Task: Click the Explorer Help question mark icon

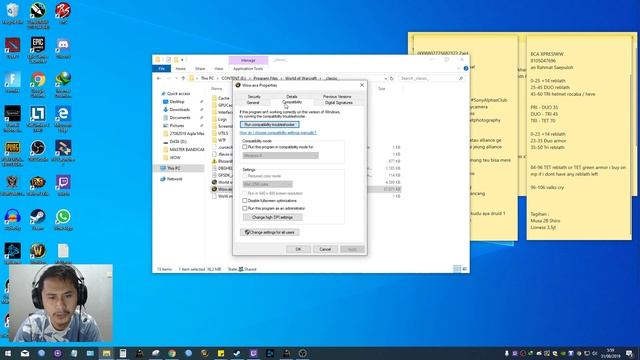Action: tap(466, 69)
